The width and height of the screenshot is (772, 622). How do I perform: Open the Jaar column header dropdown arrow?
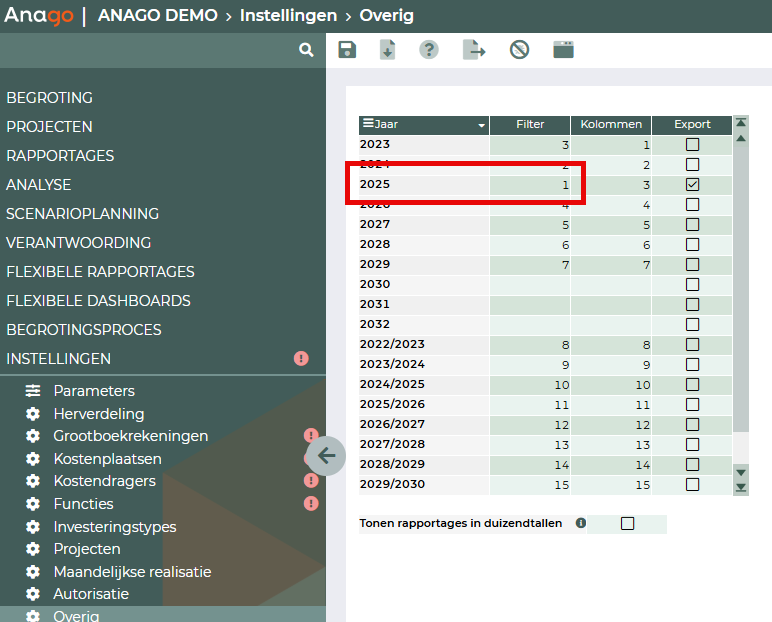pyautogui.click(x=482, y=125)
